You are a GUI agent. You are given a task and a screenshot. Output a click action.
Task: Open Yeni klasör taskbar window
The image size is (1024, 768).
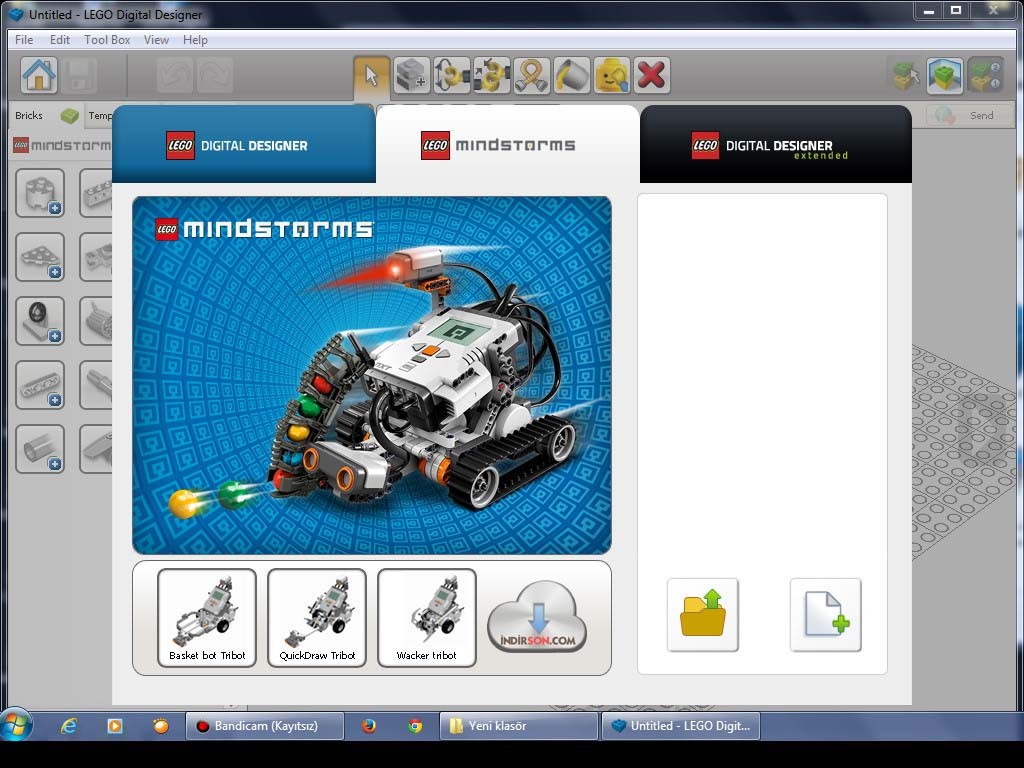[x=519, y=726]
